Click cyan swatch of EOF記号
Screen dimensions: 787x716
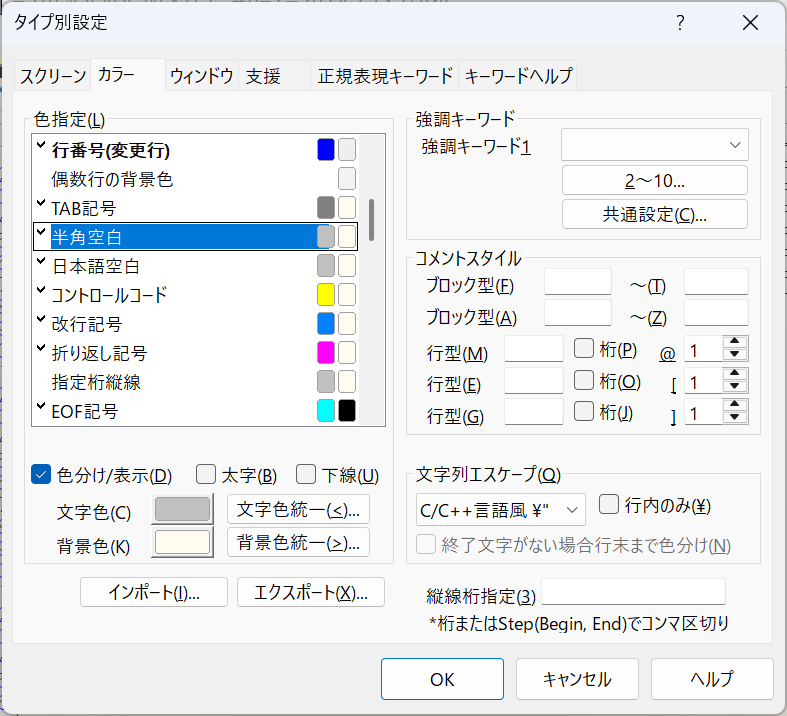(x=326, y=410)
